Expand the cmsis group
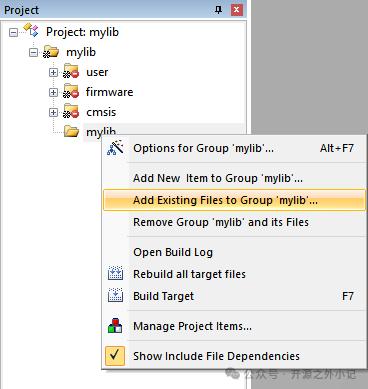368x389 pixels. click(53, 112)
